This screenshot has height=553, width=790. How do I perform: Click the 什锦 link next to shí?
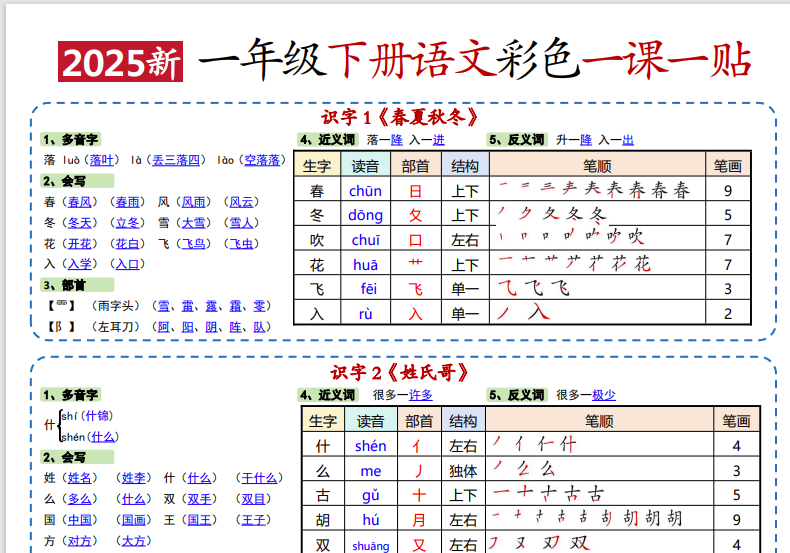click(97, 416)
